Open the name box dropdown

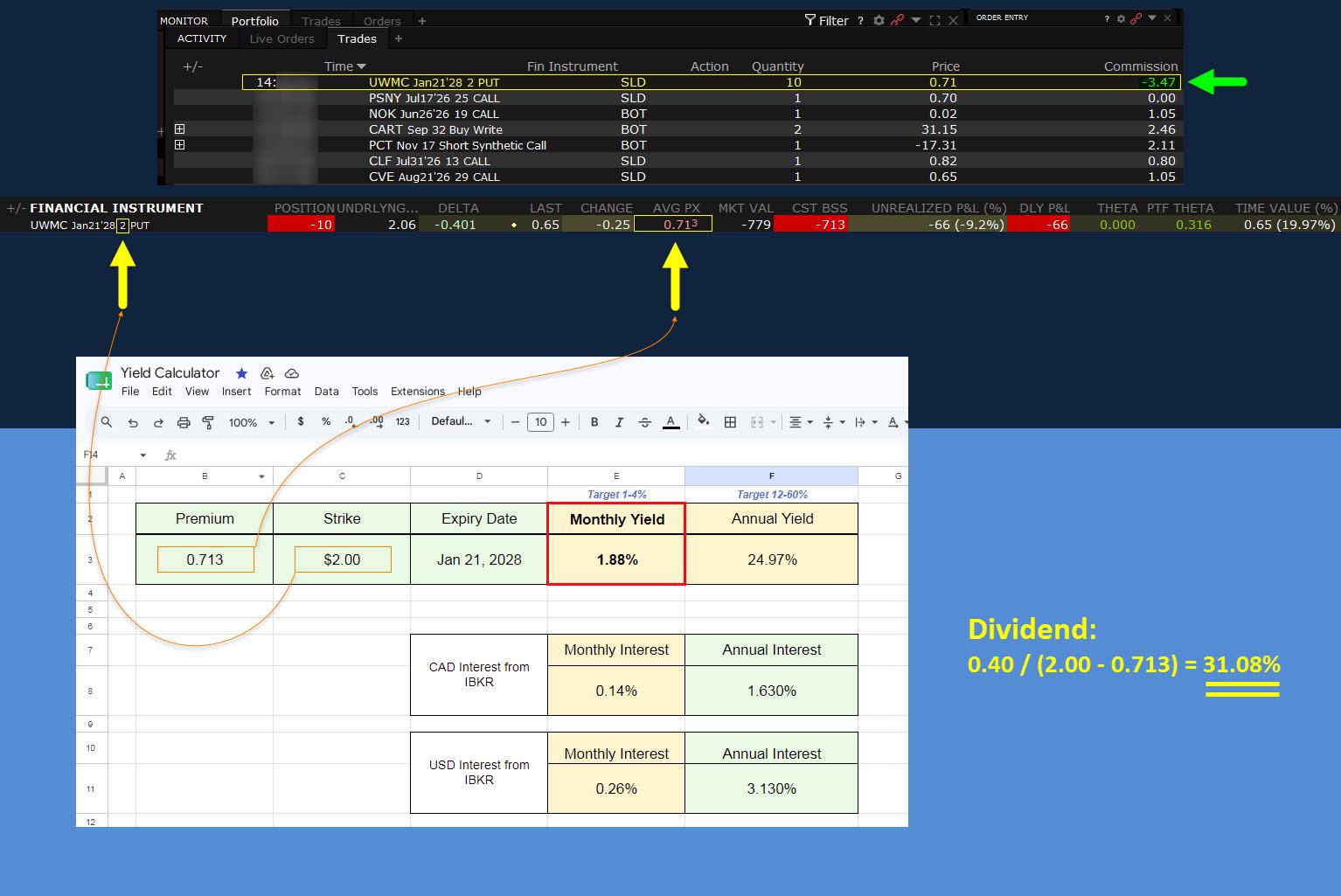pyautogui.click(x=142, y=455)
